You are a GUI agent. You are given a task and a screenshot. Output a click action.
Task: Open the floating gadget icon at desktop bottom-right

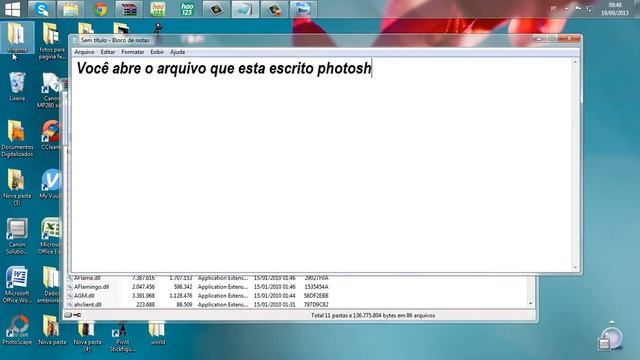pos(611,338)
